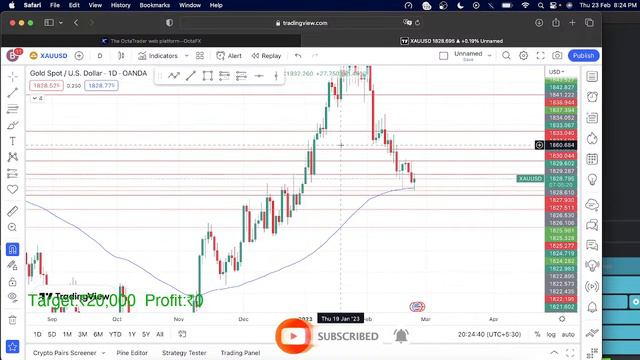
Task: Select horizontal line in favorites toolbar
Action: [x=259, y=76]
